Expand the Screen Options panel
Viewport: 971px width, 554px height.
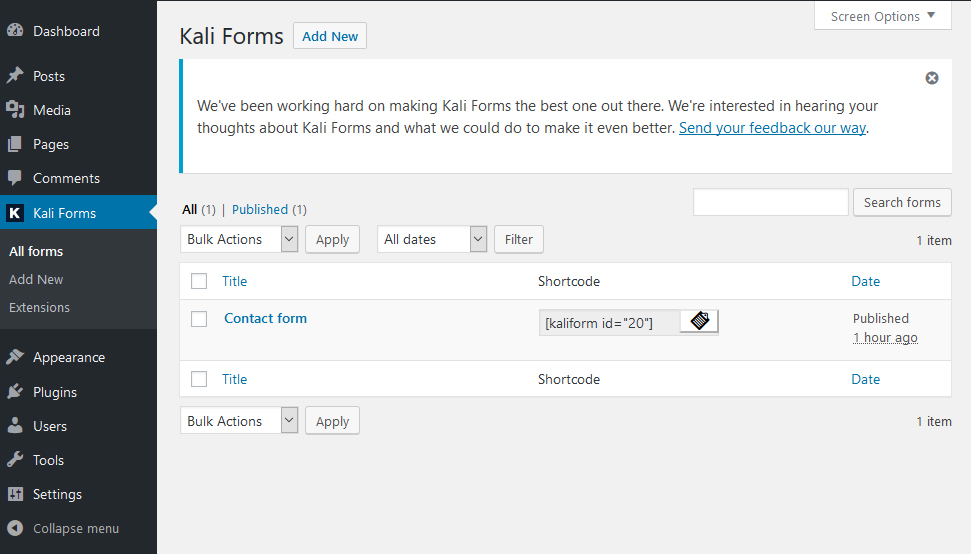click(882, 16)
